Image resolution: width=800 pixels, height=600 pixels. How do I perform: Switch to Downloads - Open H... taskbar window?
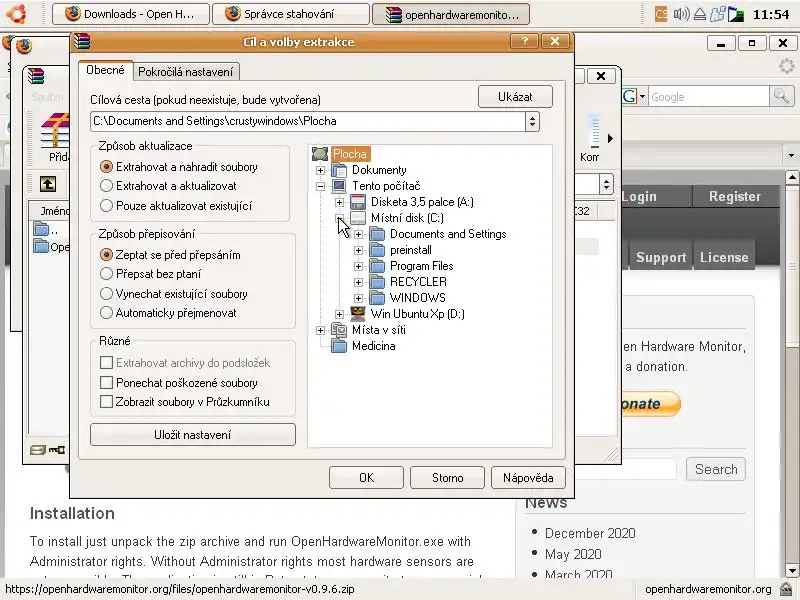tap(131, 14)
